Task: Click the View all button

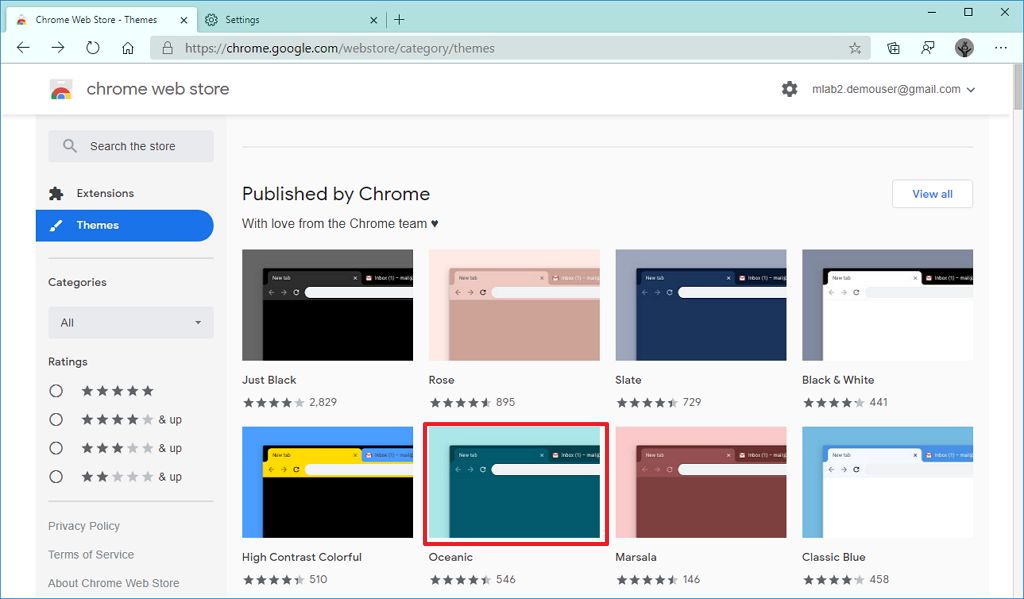Action: click(x=932, y=193)
